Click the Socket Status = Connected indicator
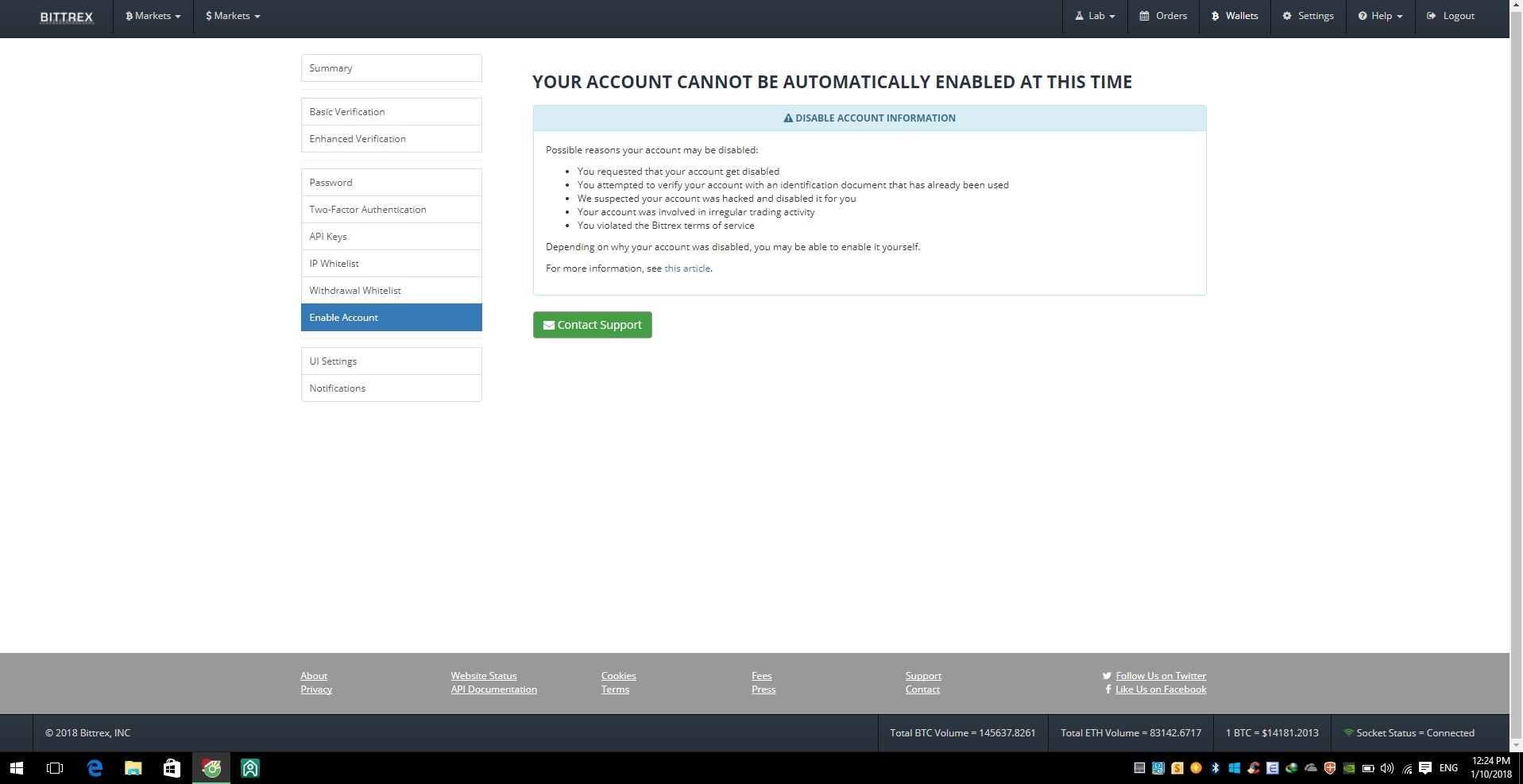1523x784 pixels. click(1409, 733)
